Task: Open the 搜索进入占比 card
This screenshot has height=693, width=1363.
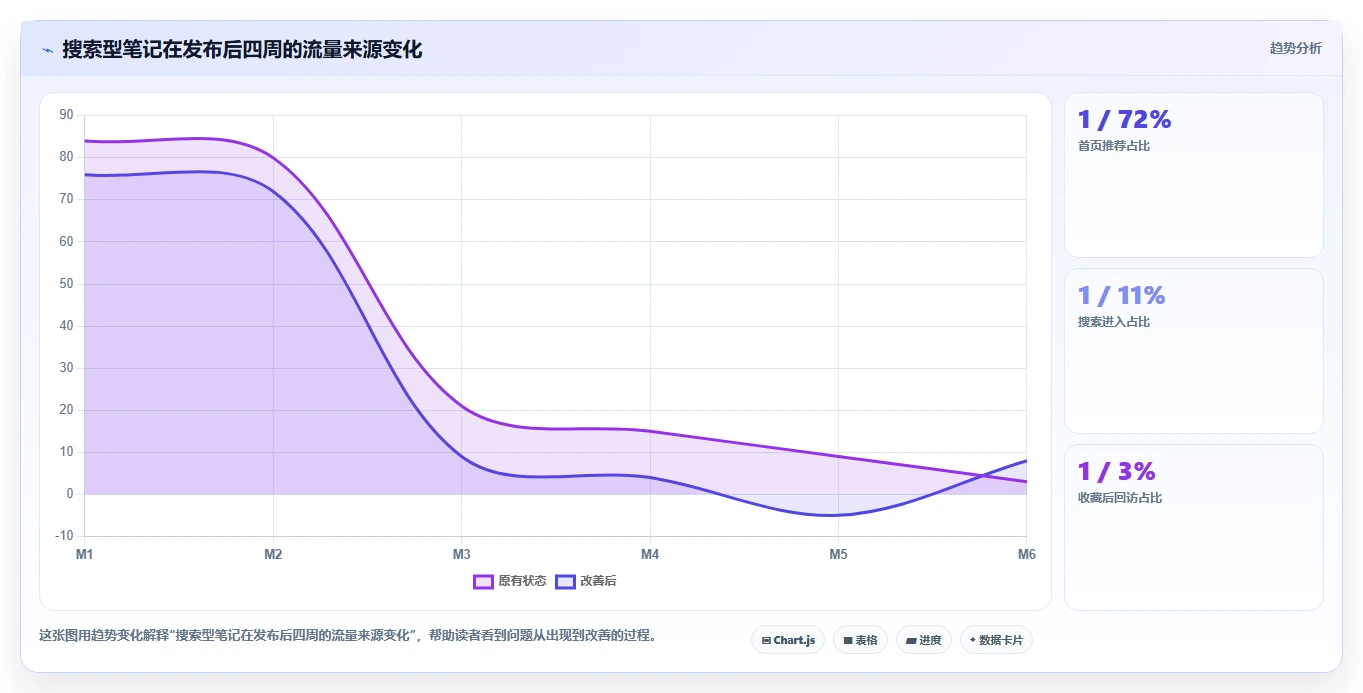Action: click(1194, 351)
